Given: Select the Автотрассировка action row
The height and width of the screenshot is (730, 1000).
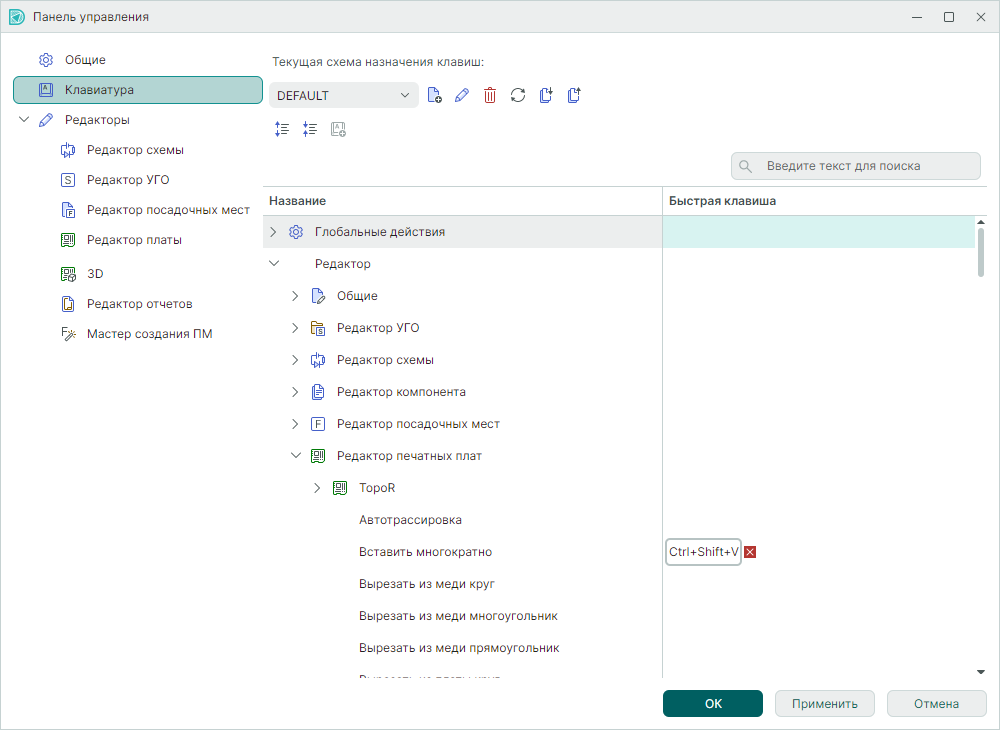Looking at the screenshot, I should pyautogui.click(x=410, y=520).
